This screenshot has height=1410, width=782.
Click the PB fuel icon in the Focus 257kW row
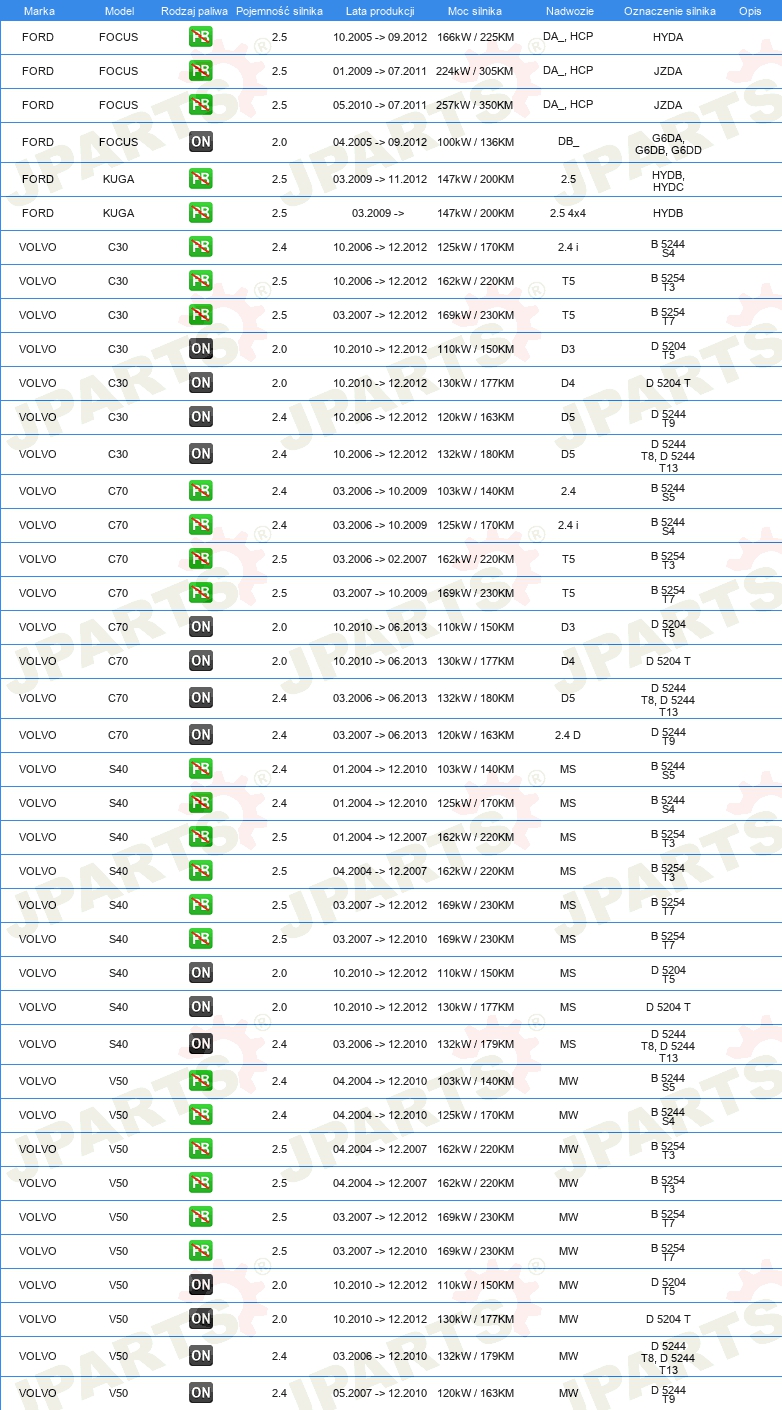point(201,105)
